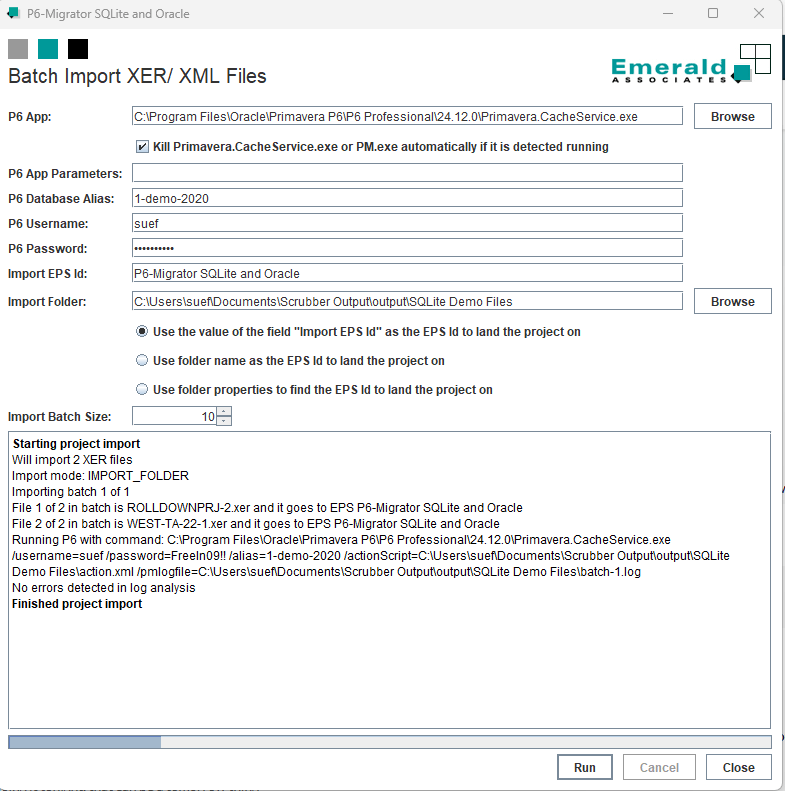The height and width of the screenshot is (791, 785).
Task: Click 'Will import 2 XER files' log line
Action: (72, 460)
